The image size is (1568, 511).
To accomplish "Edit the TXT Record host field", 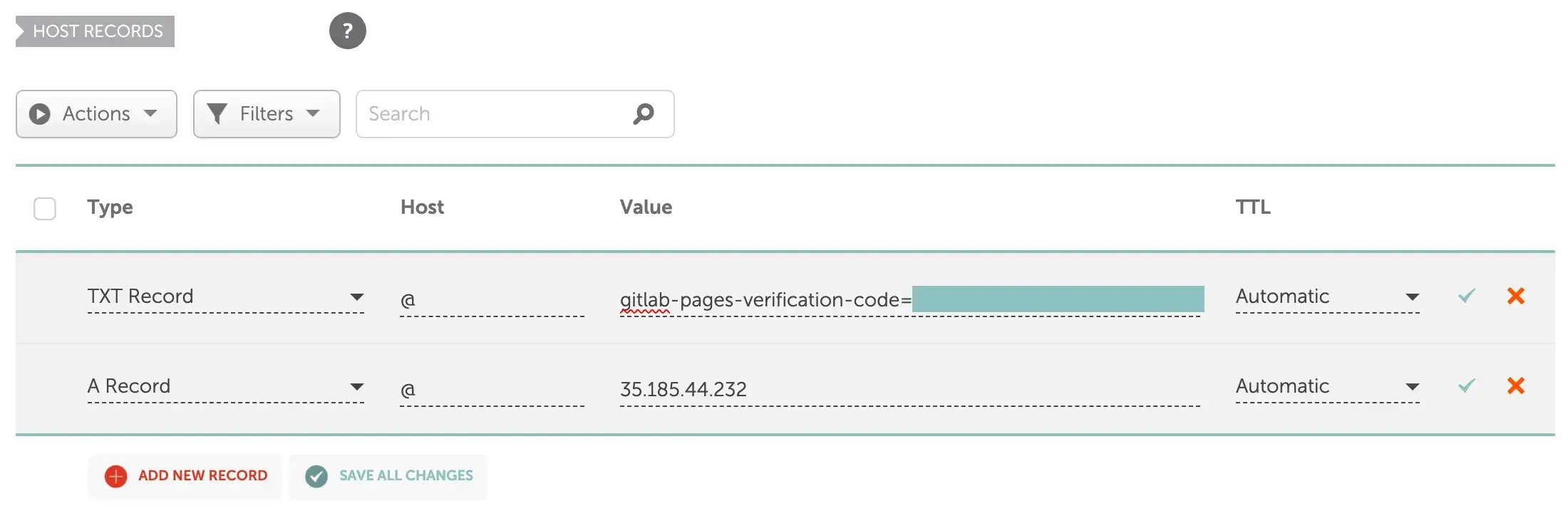I will (x=492, y=300).
